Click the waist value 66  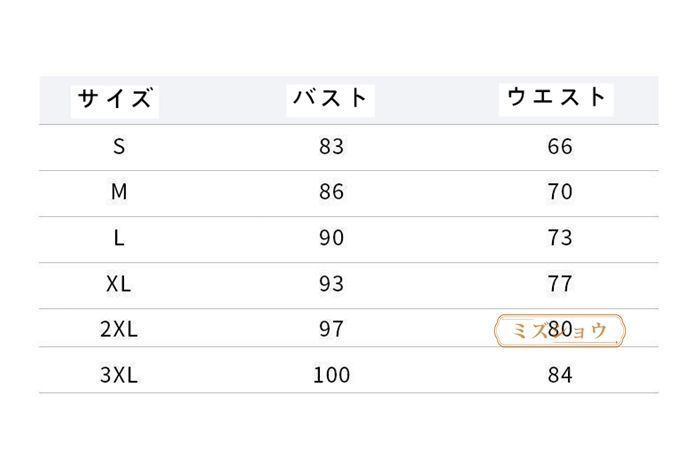560,146
